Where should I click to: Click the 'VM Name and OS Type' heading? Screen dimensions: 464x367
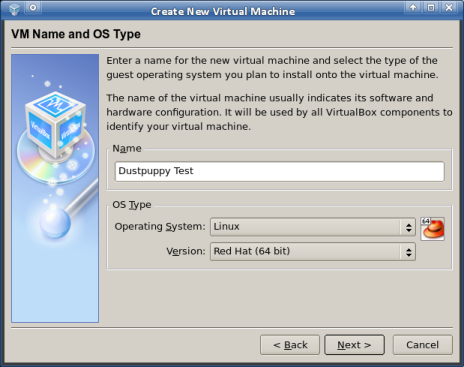pos(76,34)
